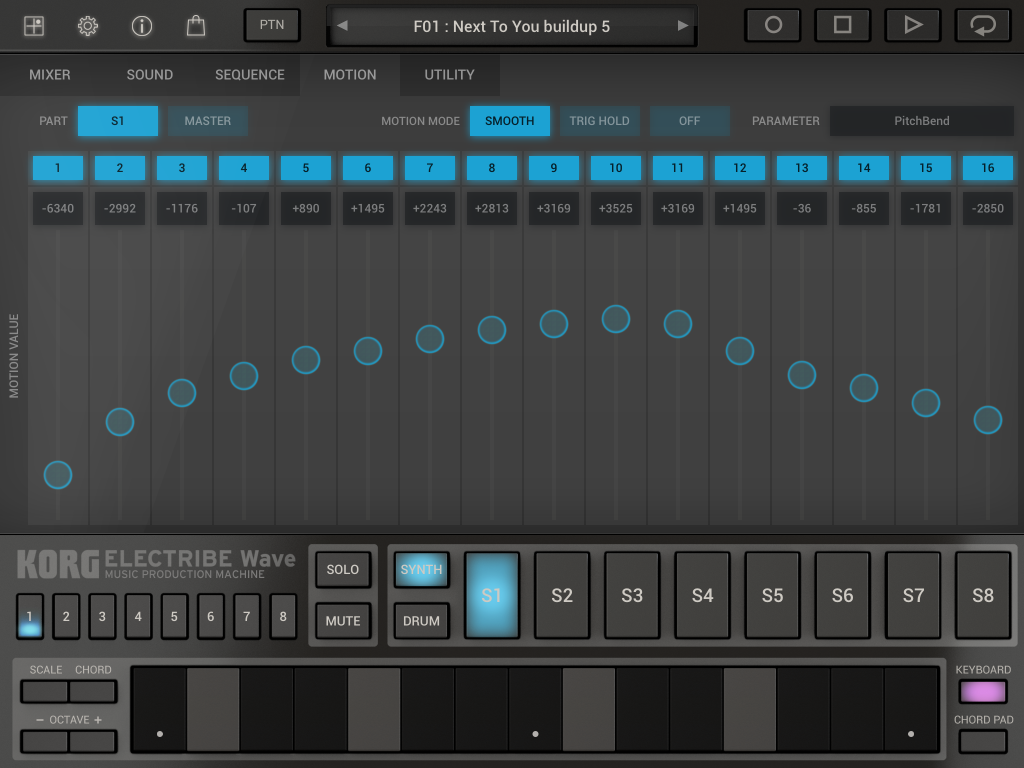Open the shop bag icon

click(196, 26)
